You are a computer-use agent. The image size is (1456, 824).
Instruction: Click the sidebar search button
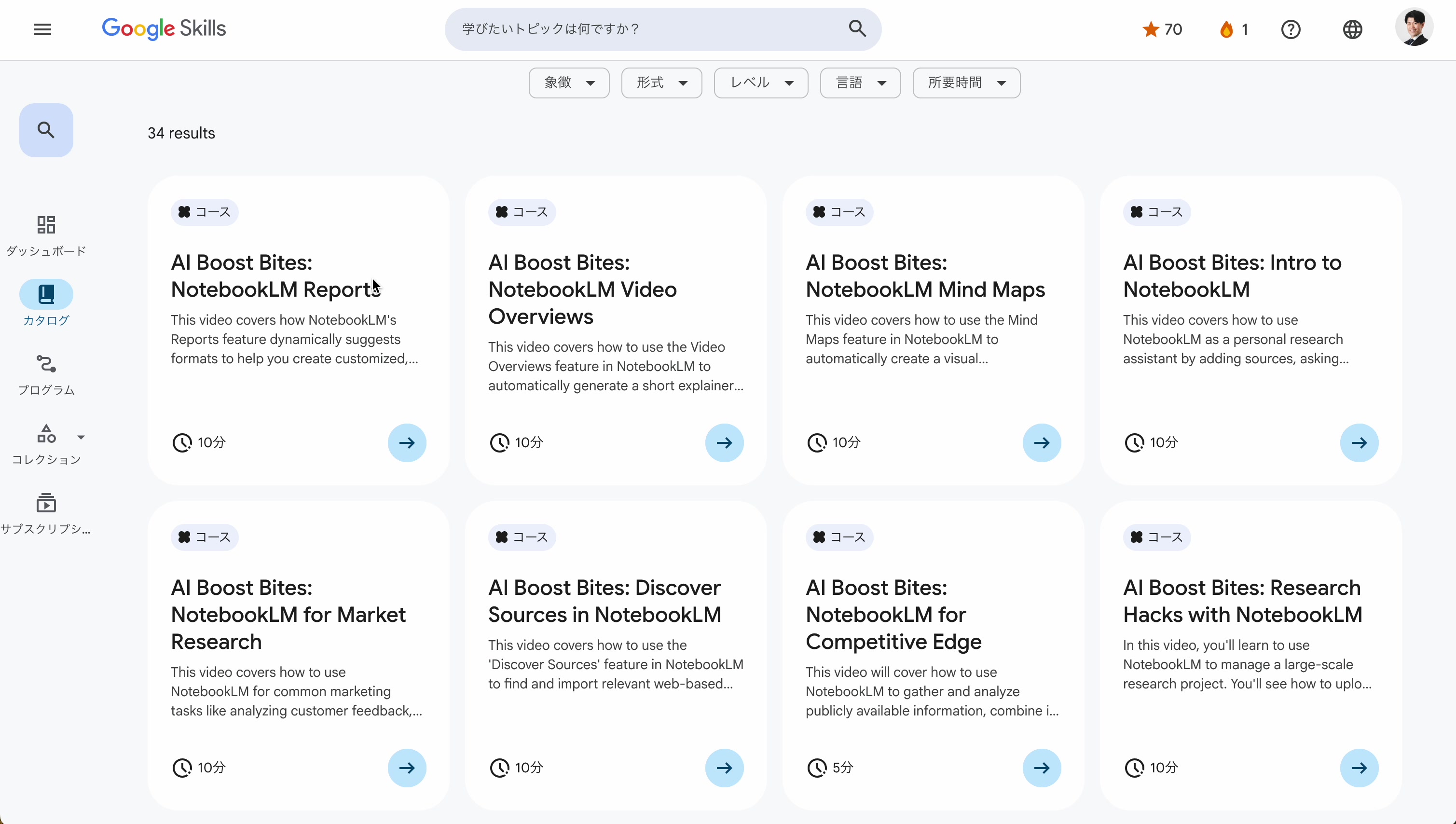46,130
